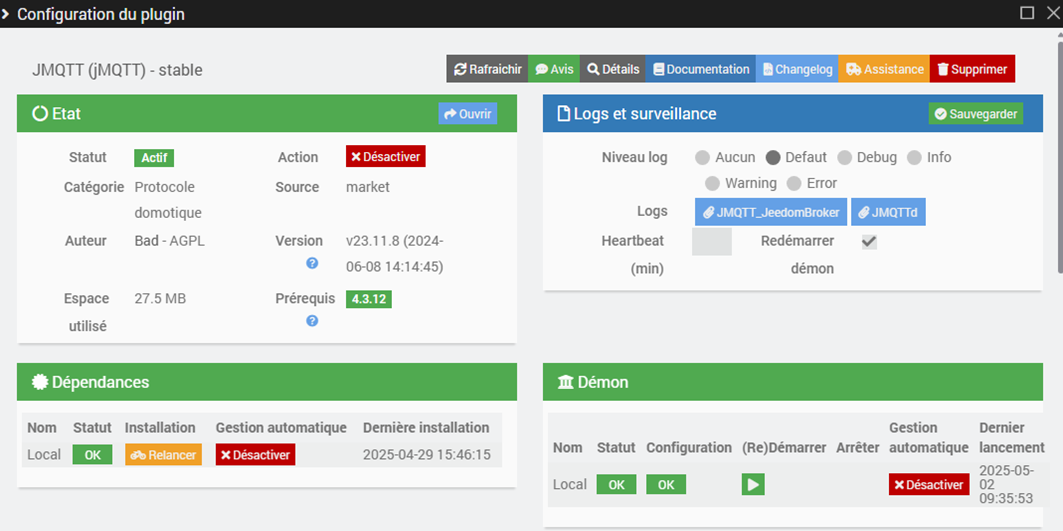Click Désactiver next to Action

[386, 157]
